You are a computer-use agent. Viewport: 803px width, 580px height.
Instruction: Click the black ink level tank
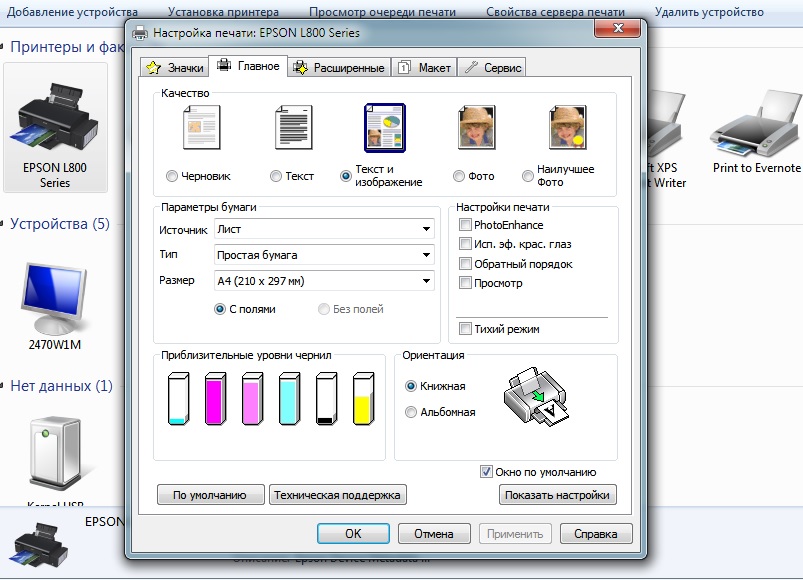pos(326,399)
